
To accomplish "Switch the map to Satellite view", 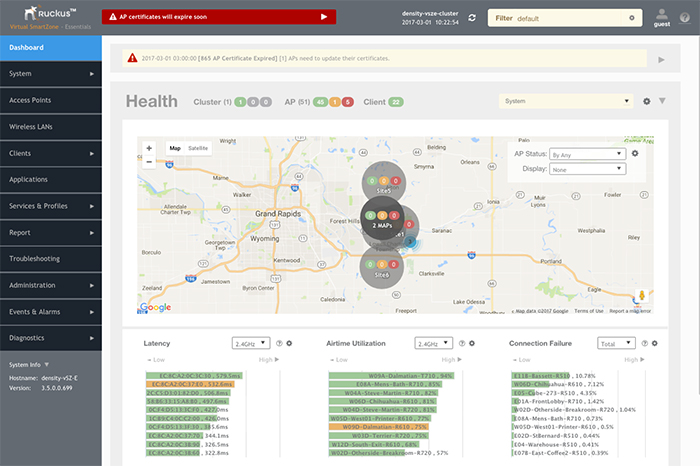I will [198, 148].
